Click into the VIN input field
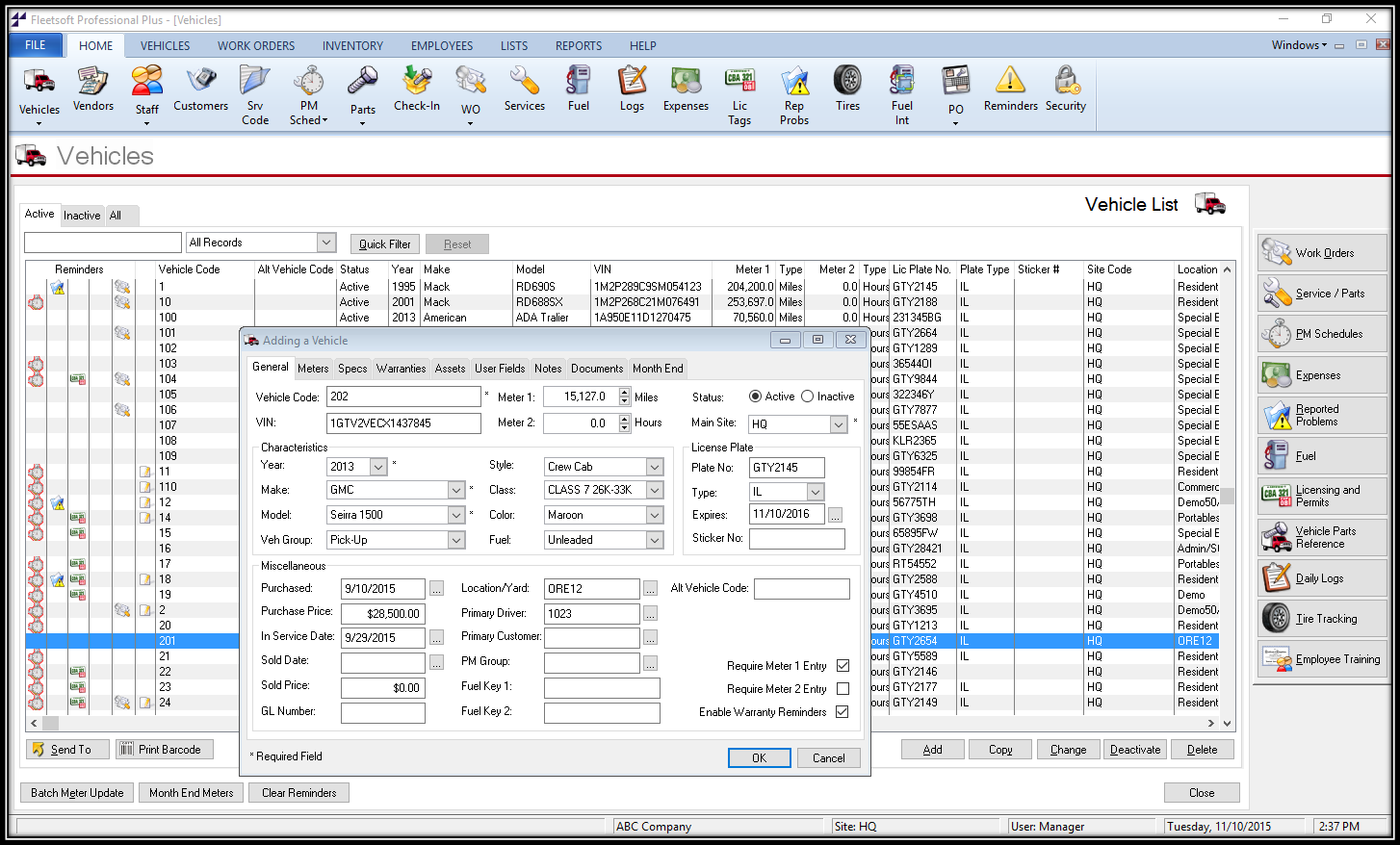 click(403, 423)
